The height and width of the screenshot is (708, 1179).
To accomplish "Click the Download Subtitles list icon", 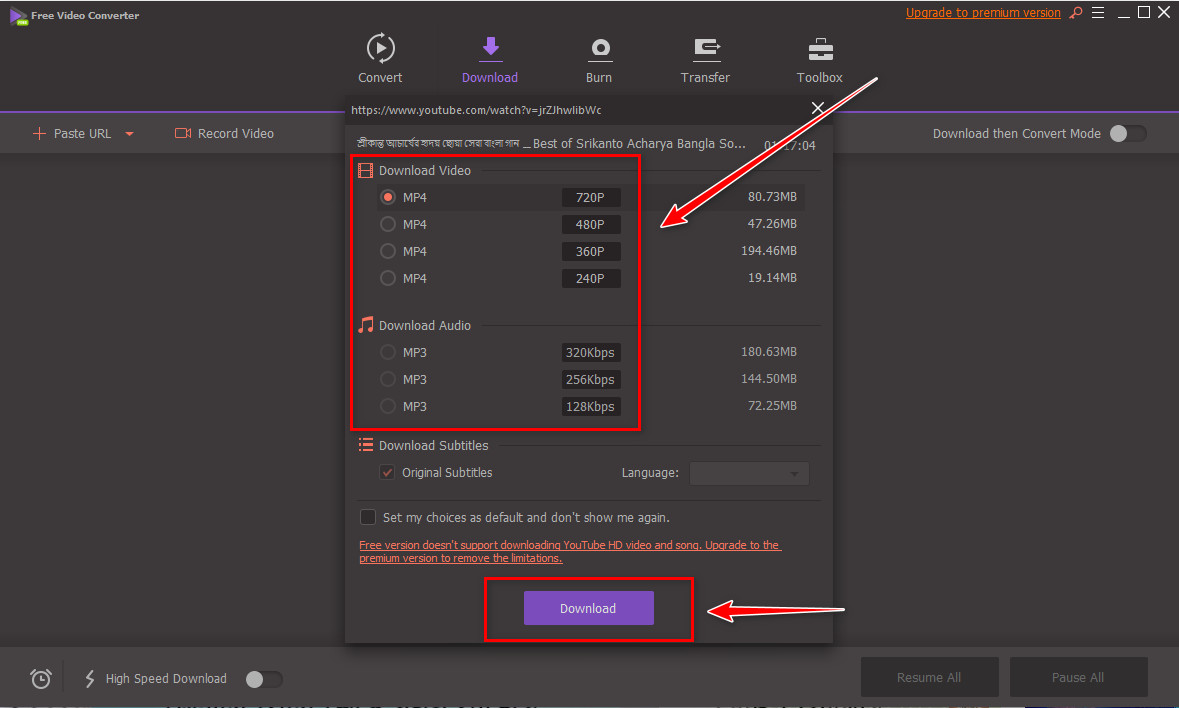I will [x=365, y=445].
